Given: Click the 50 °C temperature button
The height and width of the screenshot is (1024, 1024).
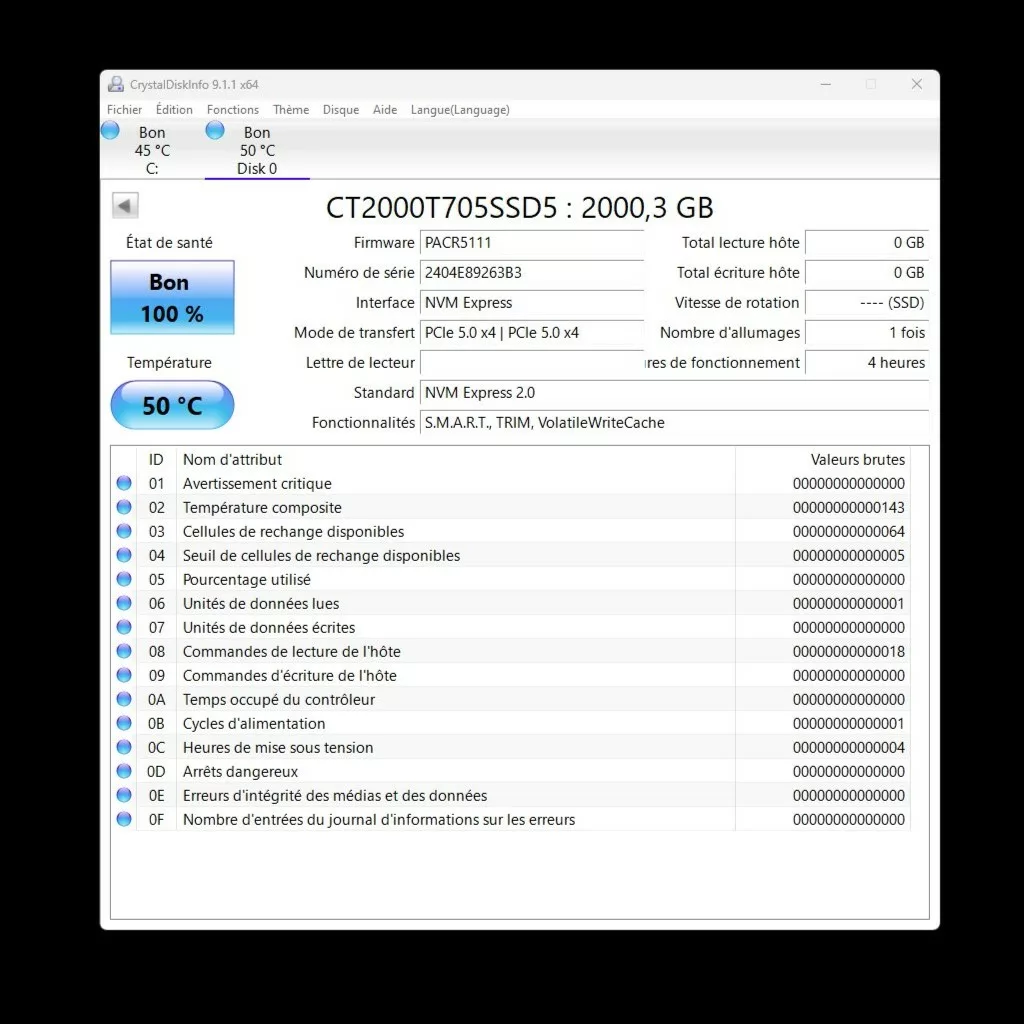Looking at the screenshot, I should pyautogui.click(x=172, y=406).
